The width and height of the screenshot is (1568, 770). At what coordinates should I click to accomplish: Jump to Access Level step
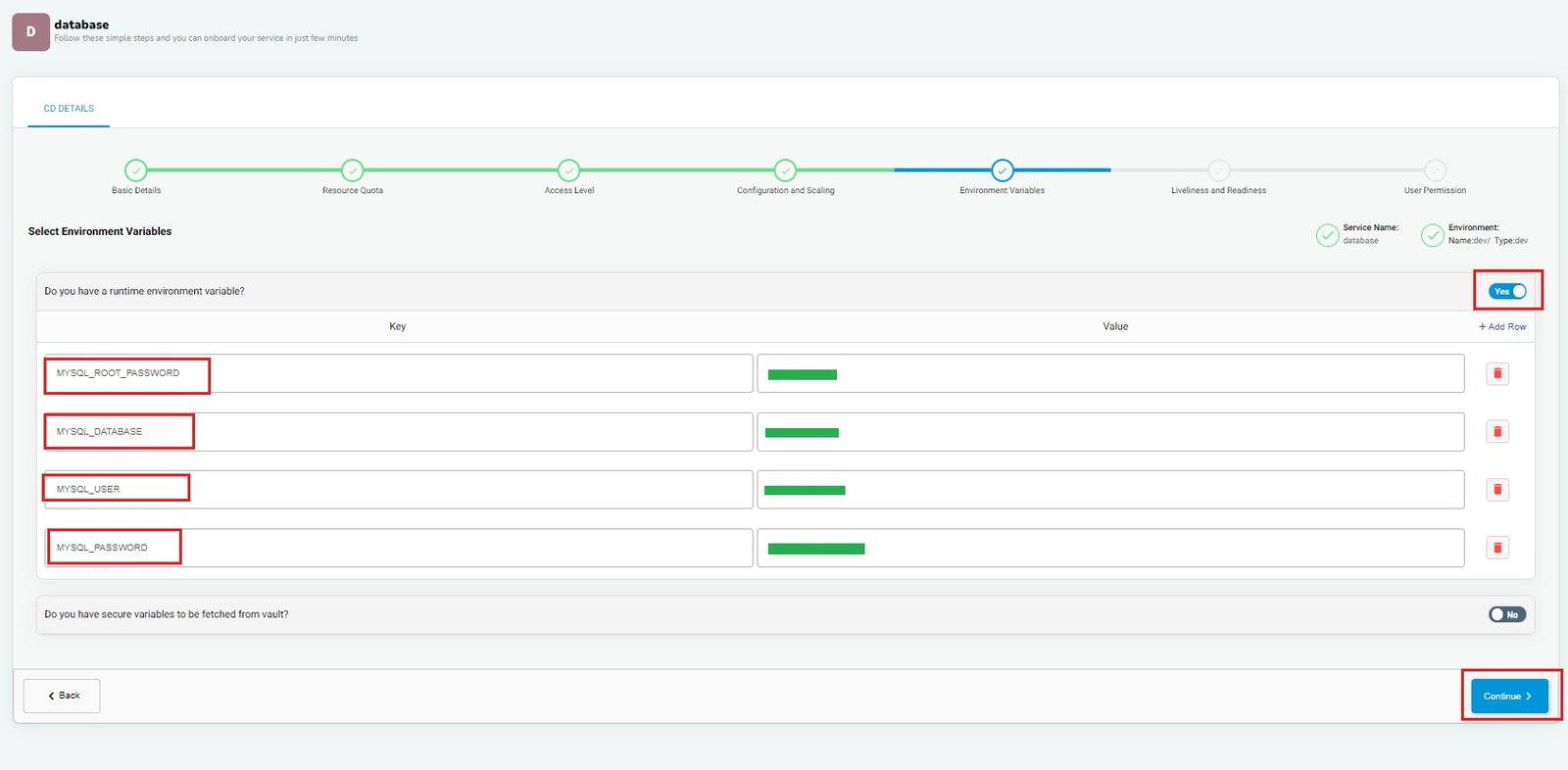click(569, 170)
